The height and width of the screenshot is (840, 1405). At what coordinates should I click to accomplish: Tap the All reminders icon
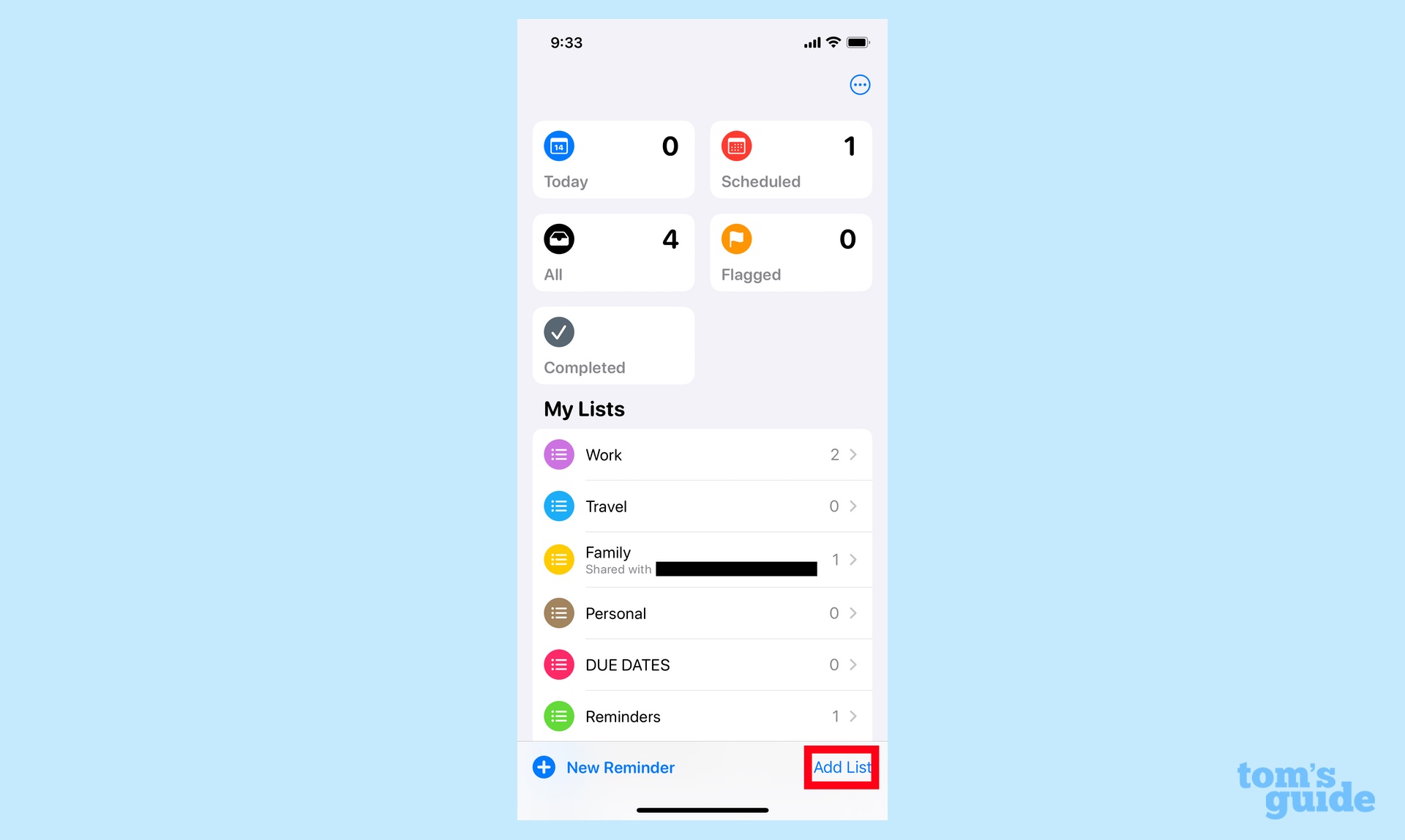click(556, 237)
